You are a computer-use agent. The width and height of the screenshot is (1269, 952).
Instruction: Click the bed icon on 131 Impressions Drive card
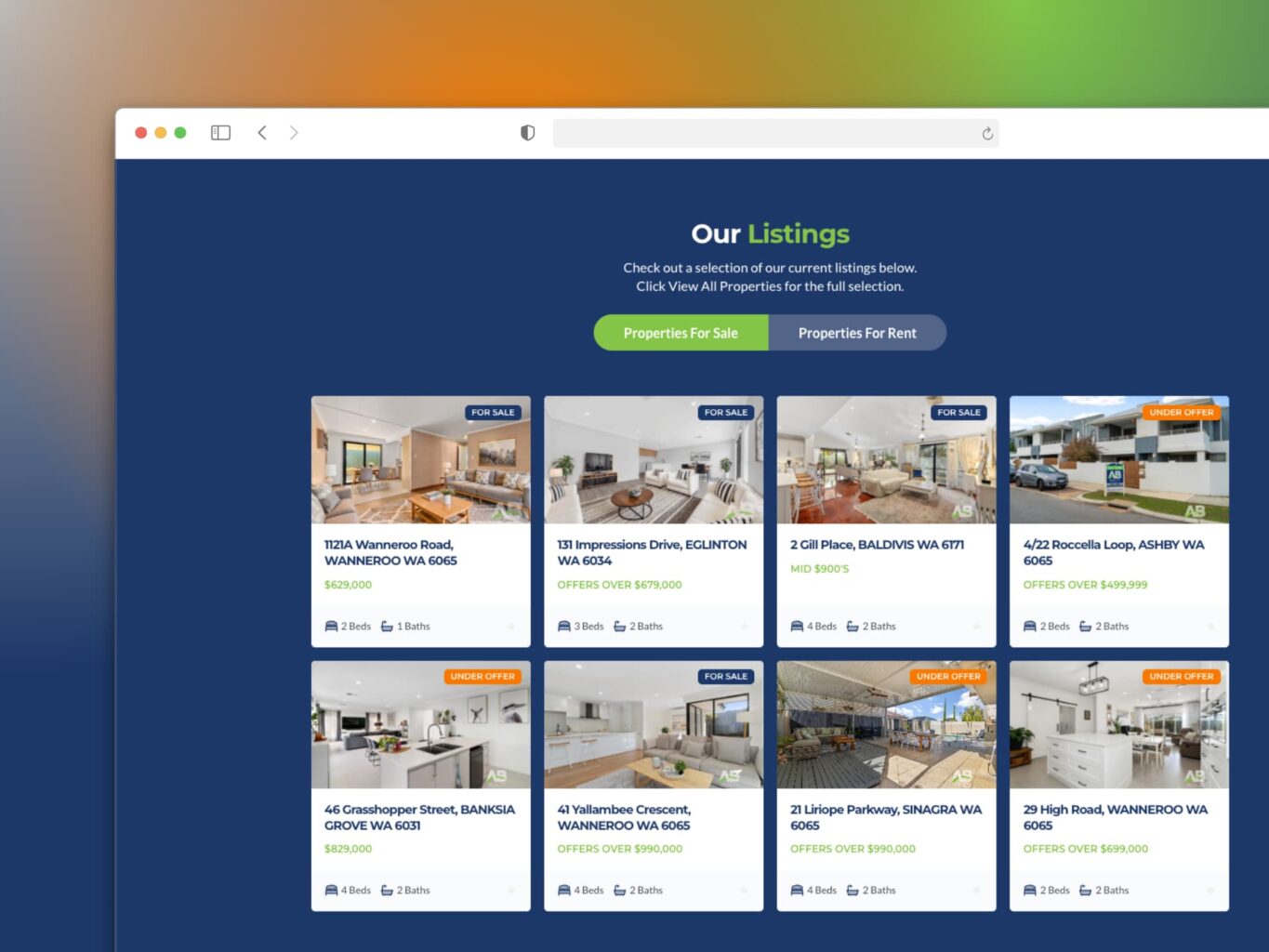pos(563,627)
